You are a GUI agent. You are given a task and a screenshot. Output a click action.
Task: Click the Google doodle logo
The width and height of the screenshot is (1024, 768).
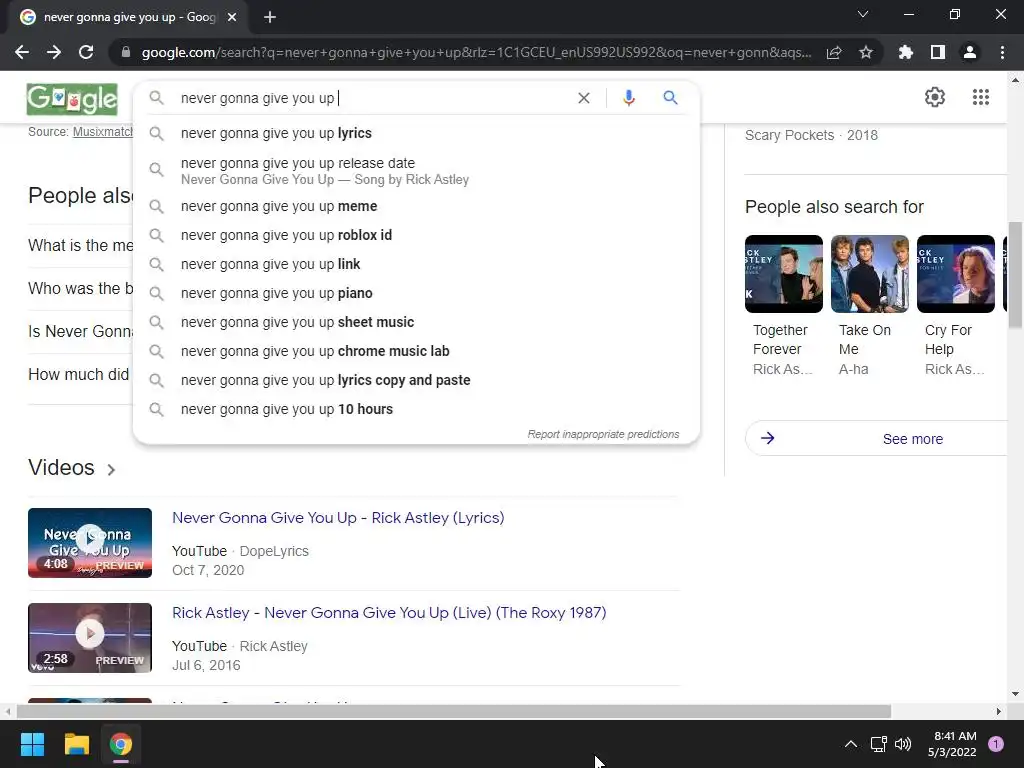point(72,99)
